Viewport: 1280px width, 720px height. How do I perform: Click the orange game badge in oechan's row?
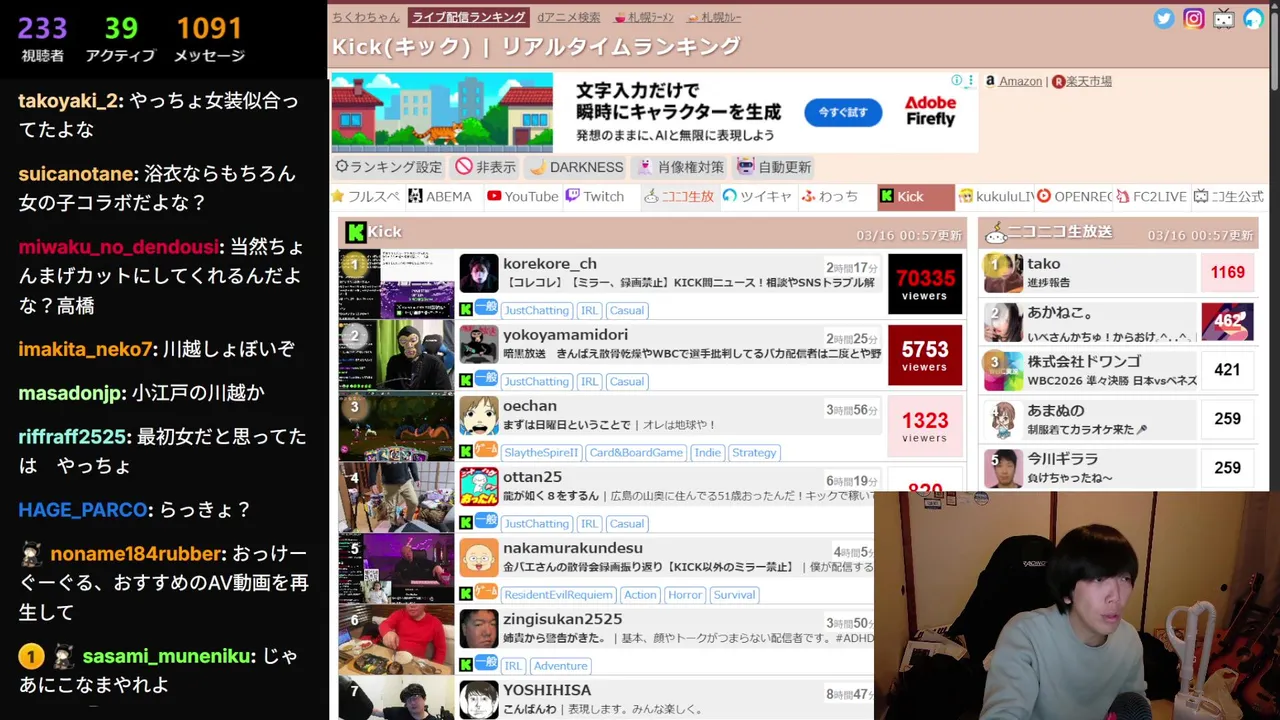point(486,449)
